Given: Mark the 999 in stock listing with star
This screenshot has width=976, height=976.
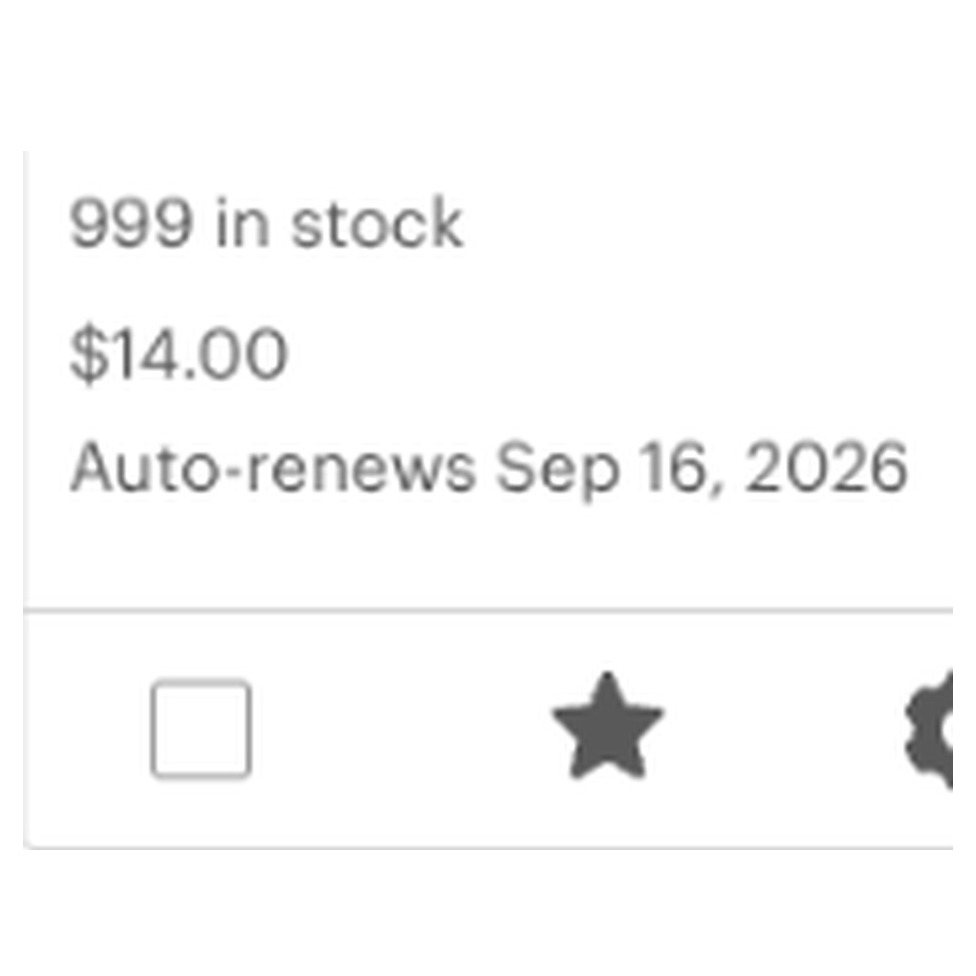Looking at the screenshot, I should pyautogui.click(x=608, y=727).
